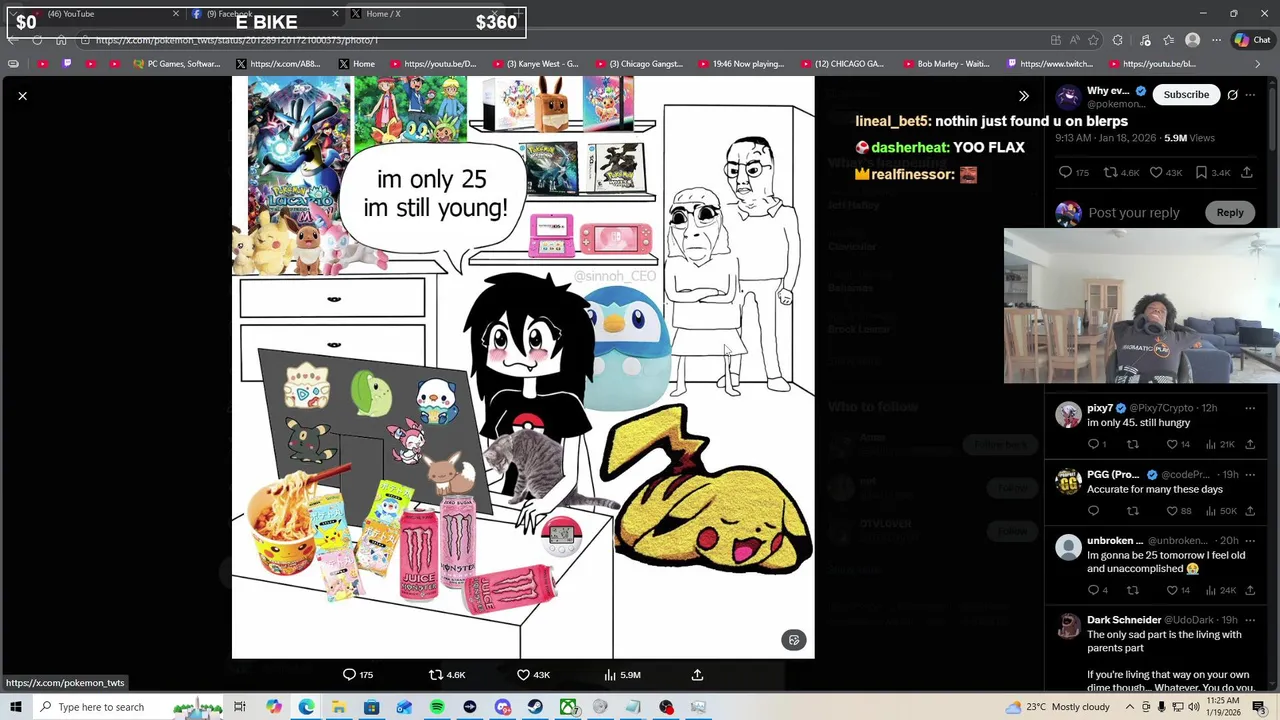Open the Windows Start menu
The image size is (1280, 720).
pyautogui.click(x=15, y=707)
